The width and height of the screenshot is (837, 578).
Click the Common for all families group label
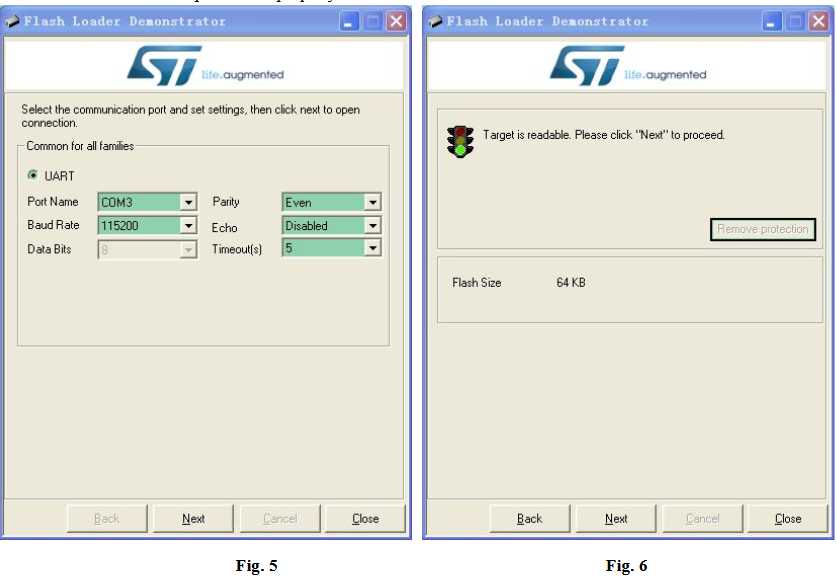(80, 146)
